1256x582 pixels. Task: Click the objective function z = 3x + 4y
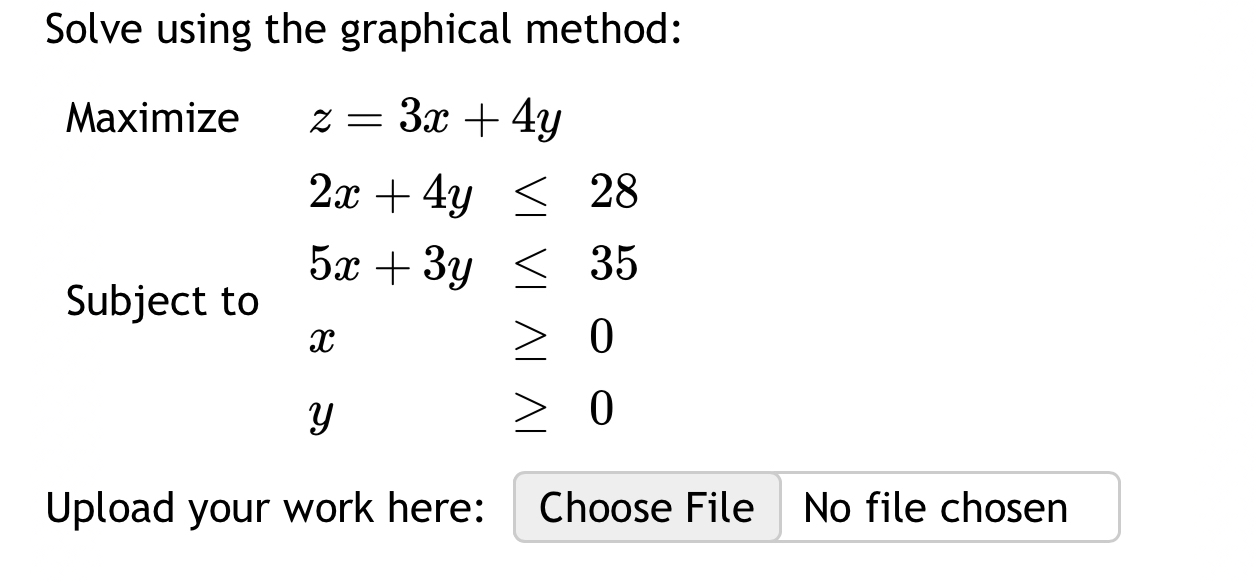point(435,117)
